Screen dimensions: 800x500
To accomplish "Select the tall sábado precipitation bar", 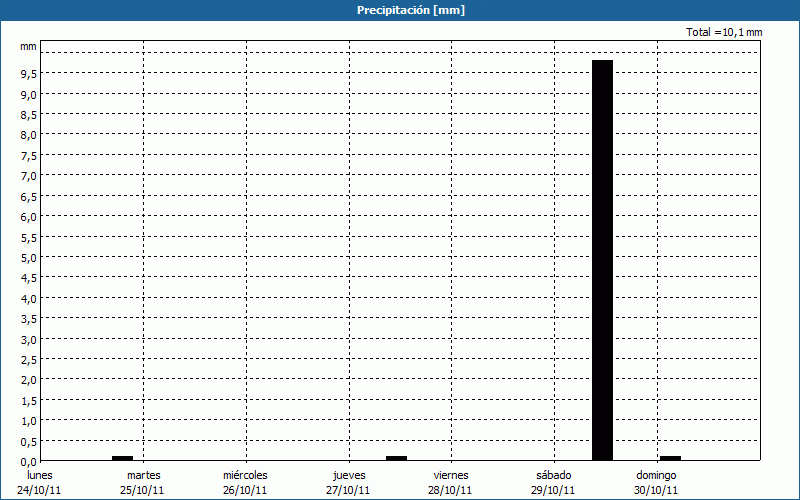I will pyautogui.click(x=603, y=260).
